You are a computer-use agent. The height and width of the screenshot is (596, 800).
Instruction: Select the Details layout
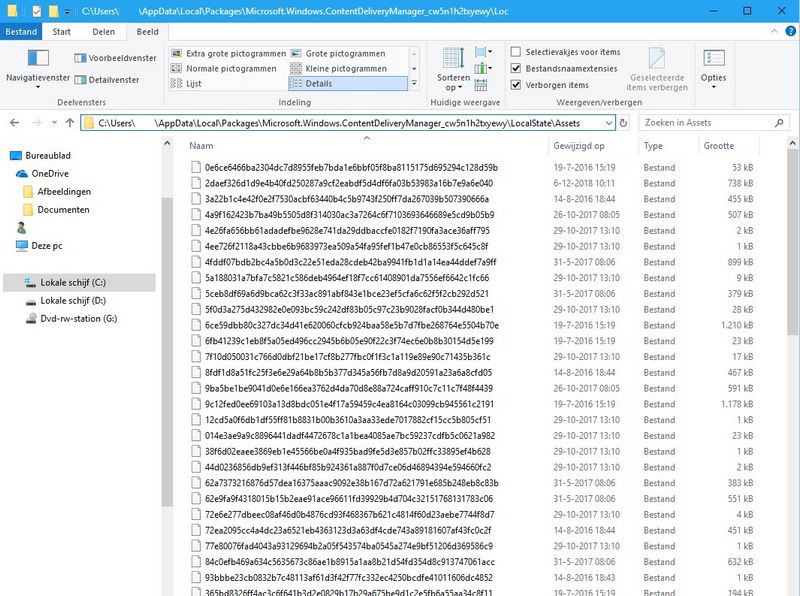348,83
